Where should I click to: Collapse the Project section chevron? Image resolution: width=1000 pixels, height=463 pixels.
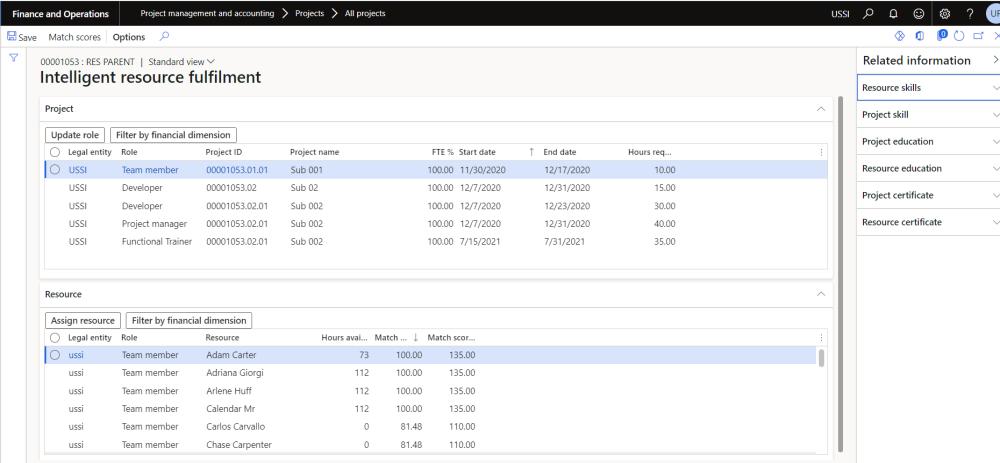[820, 108]
